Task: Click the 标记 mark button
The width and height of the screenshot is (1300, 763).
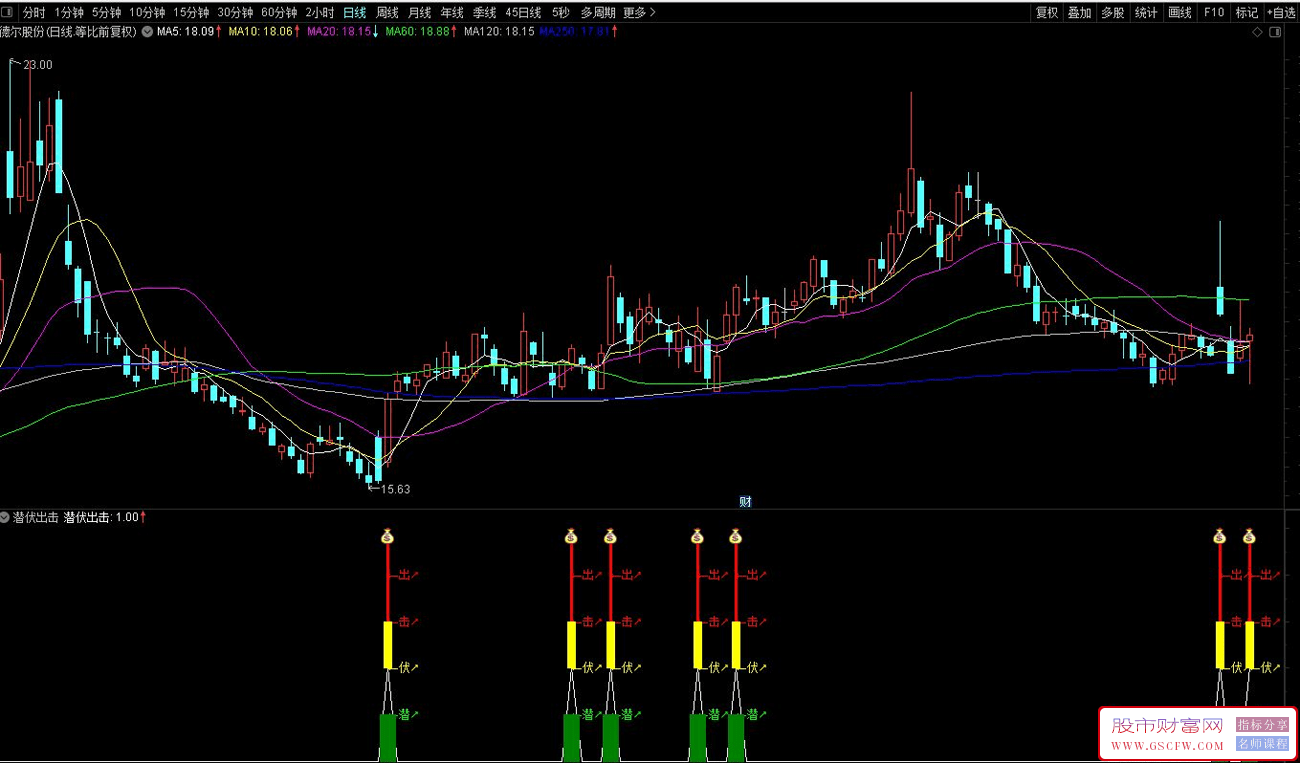Action: coord(1247,13)
